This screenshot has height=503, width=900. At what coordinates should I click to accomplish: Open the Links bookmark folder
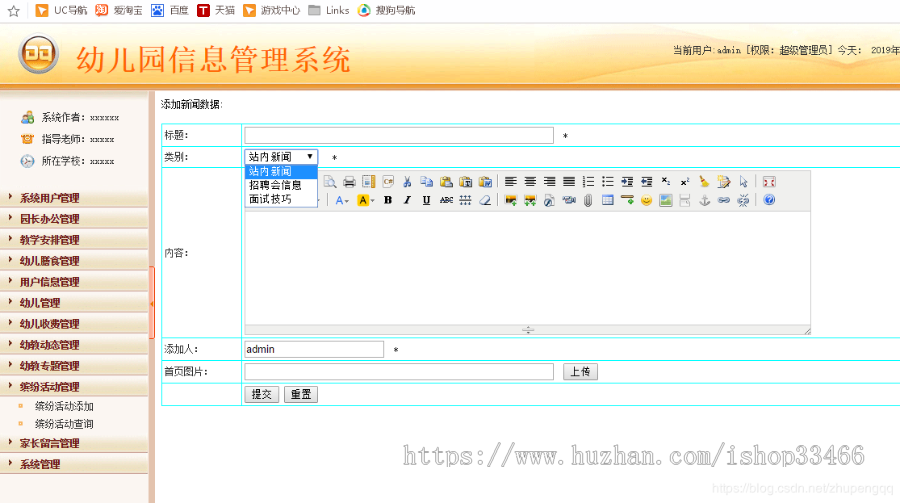pyautogui.click(x=329, y=10)
